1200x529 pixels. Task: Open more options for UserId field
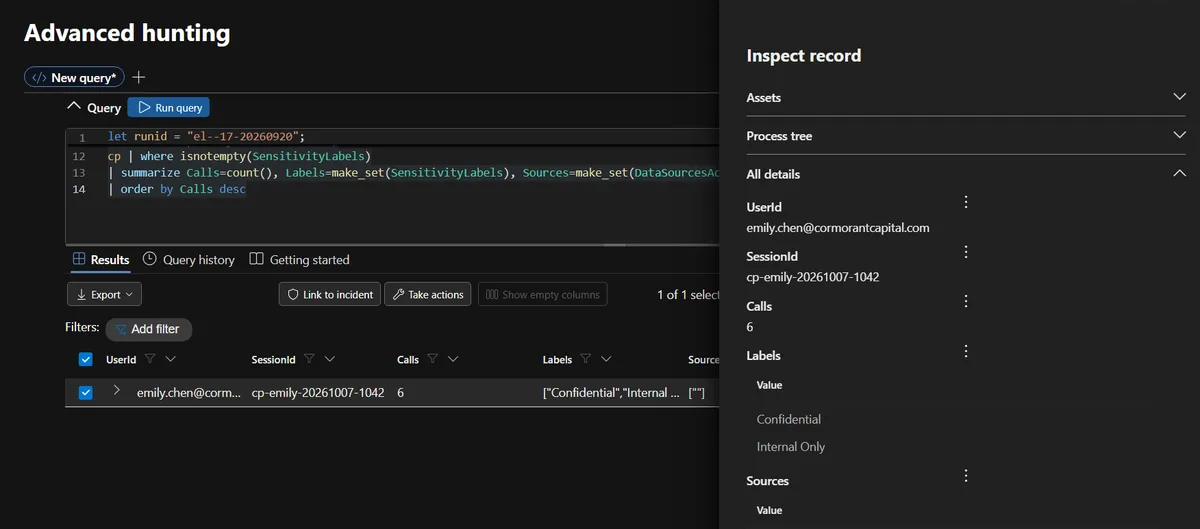pos(966,203)
